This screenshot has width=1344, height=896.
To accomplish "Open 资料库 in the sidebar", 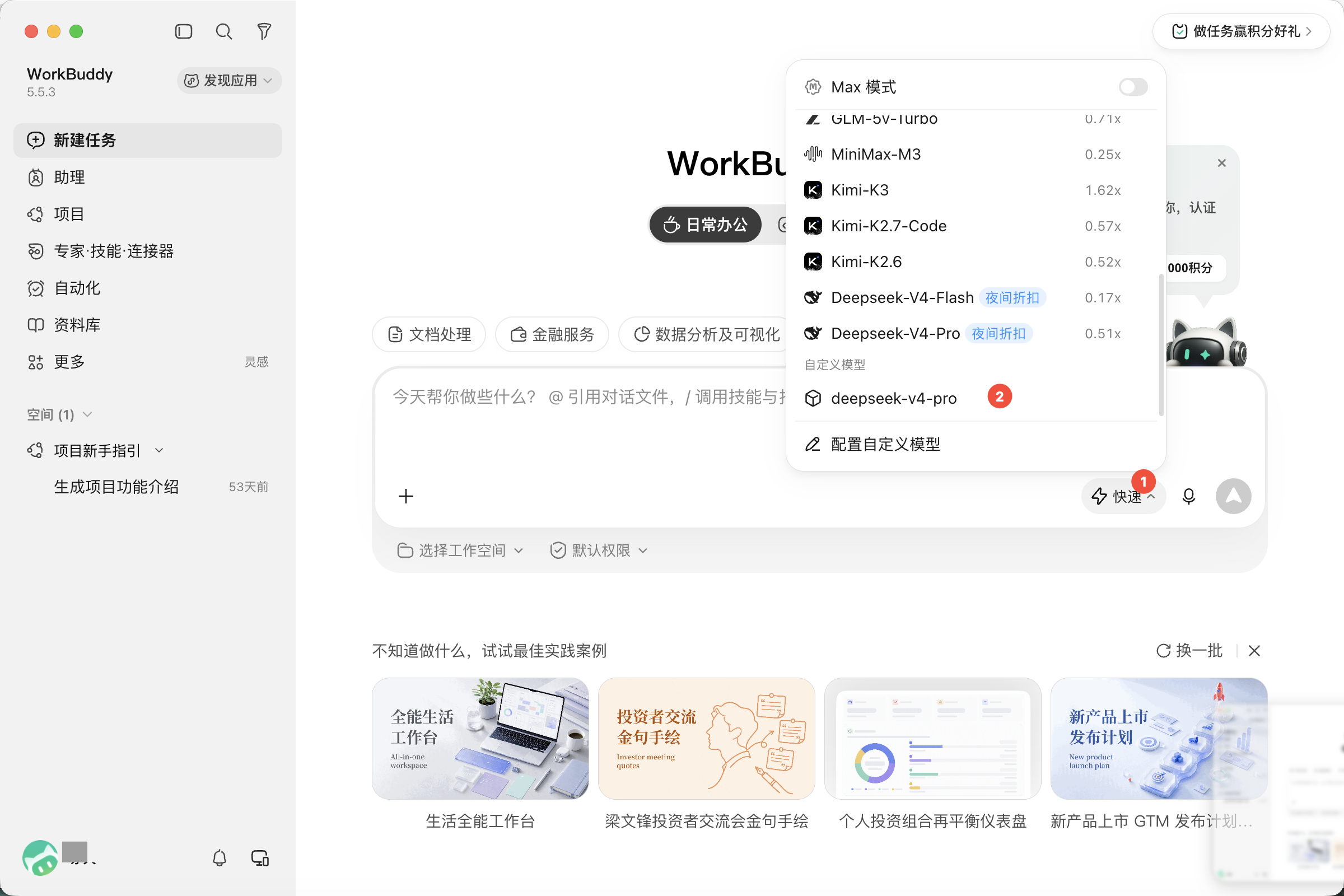I will tap(148, 325).
